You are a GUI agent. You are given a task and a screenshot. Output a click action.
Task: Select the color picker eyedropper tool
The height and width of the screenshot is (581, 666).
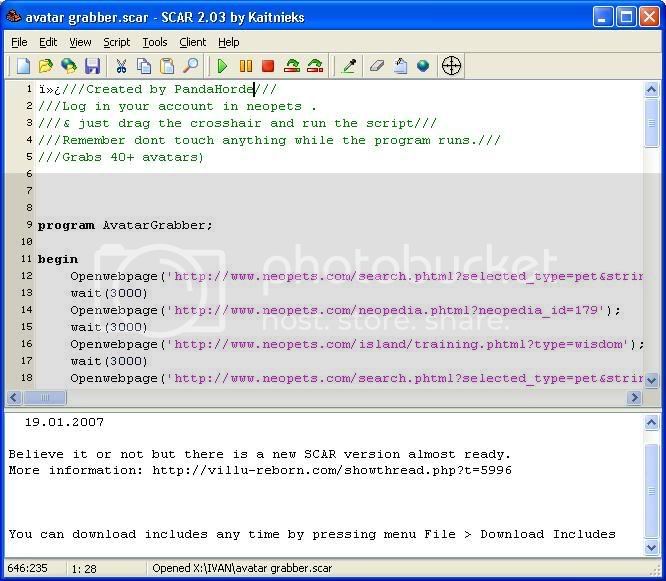click(349, 66)
